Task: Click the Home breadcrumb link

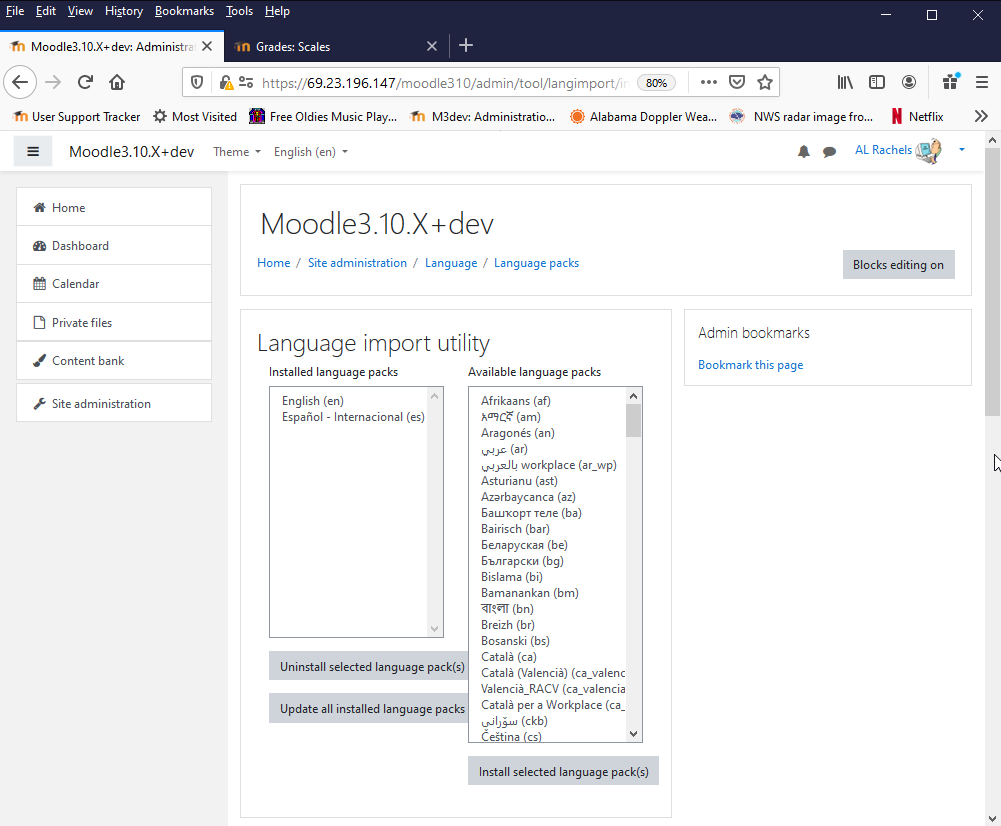Action: coord(273,263)
